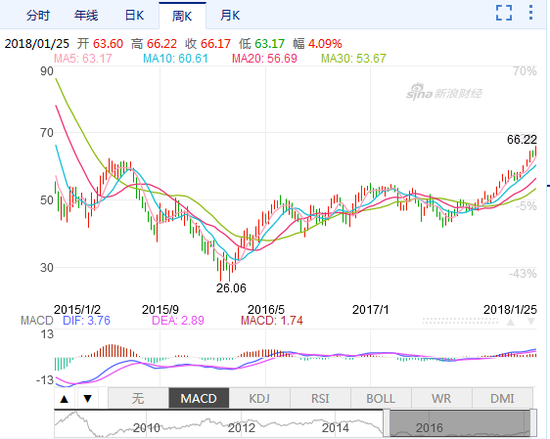Click the Sina Finance watermark logo

[x=444, y=92]
